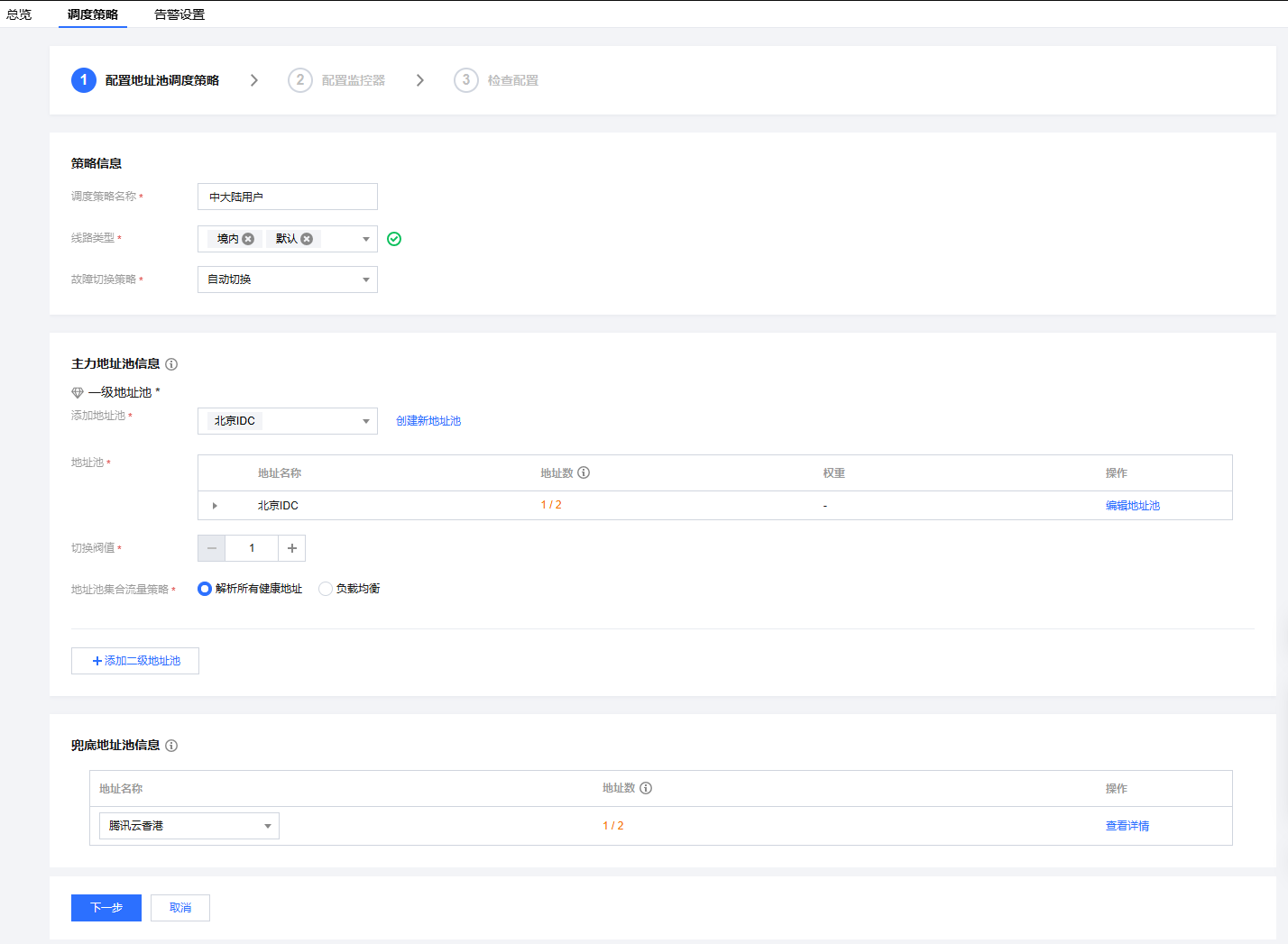Click the 1 / 2 address count for 北京IDC
This screenshot has width=1288, height=944.
coord(551,505)
